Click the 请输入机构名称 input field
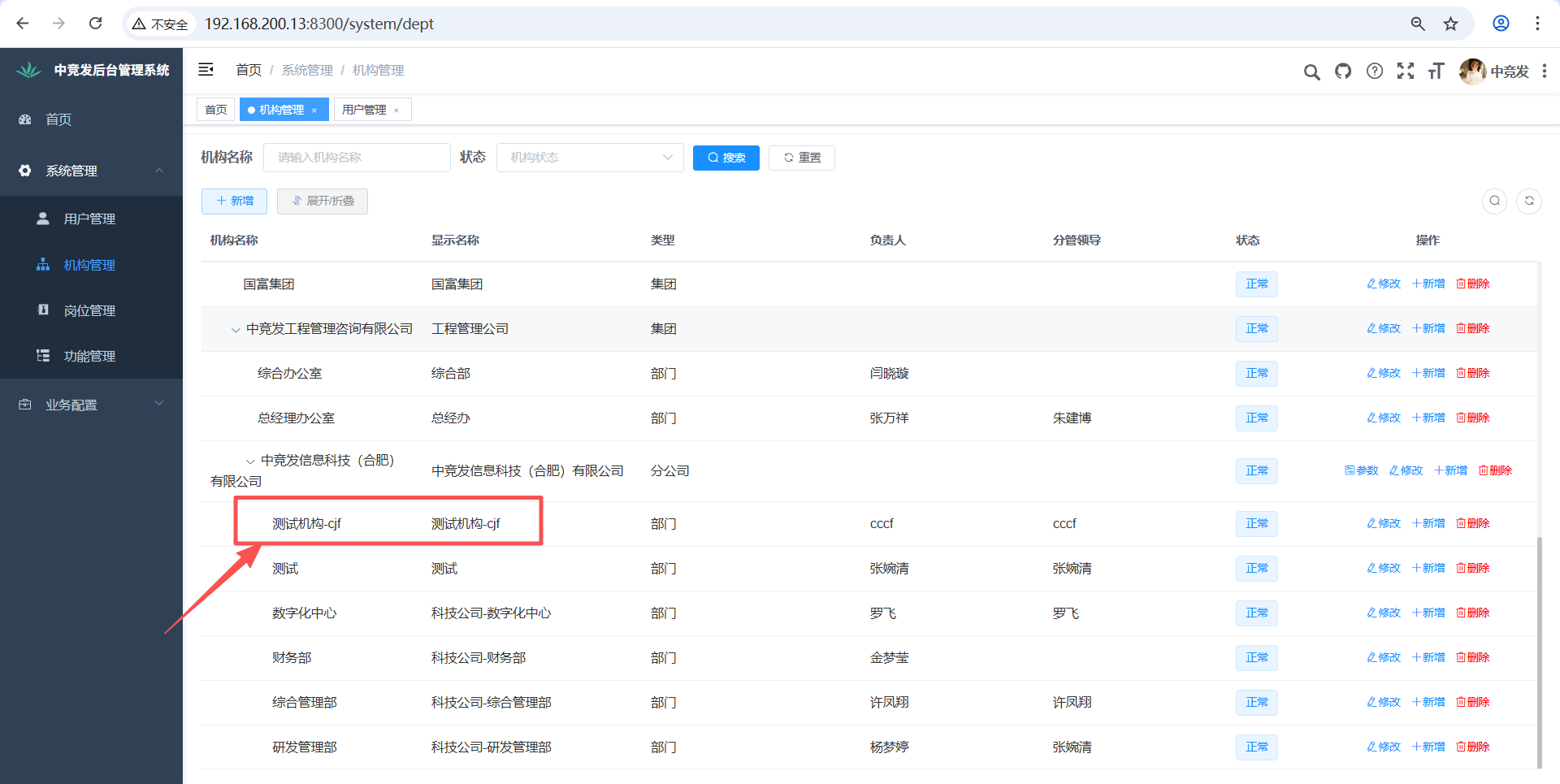Screen dimensions: 1560x784 tap(356, 158)
